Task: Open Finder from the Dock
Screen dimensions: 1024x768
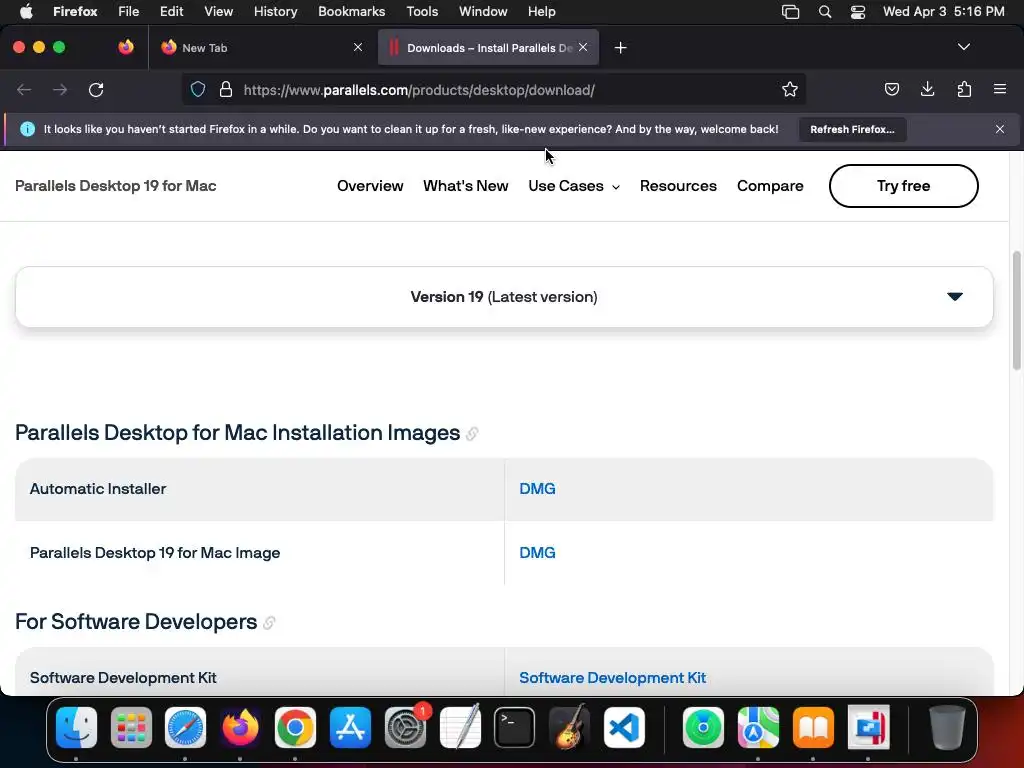Action: [76, 728]
